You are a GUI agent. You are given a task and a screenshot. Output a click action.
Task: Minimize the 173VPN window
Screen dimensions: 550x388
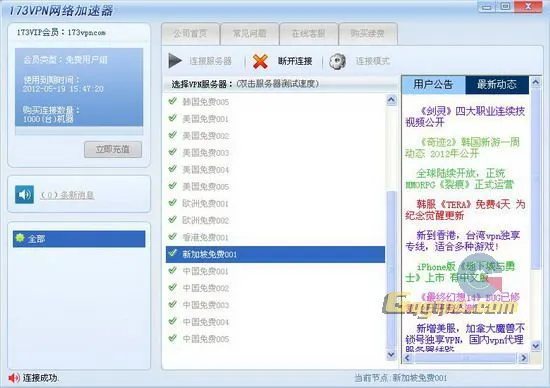point(487,6)
